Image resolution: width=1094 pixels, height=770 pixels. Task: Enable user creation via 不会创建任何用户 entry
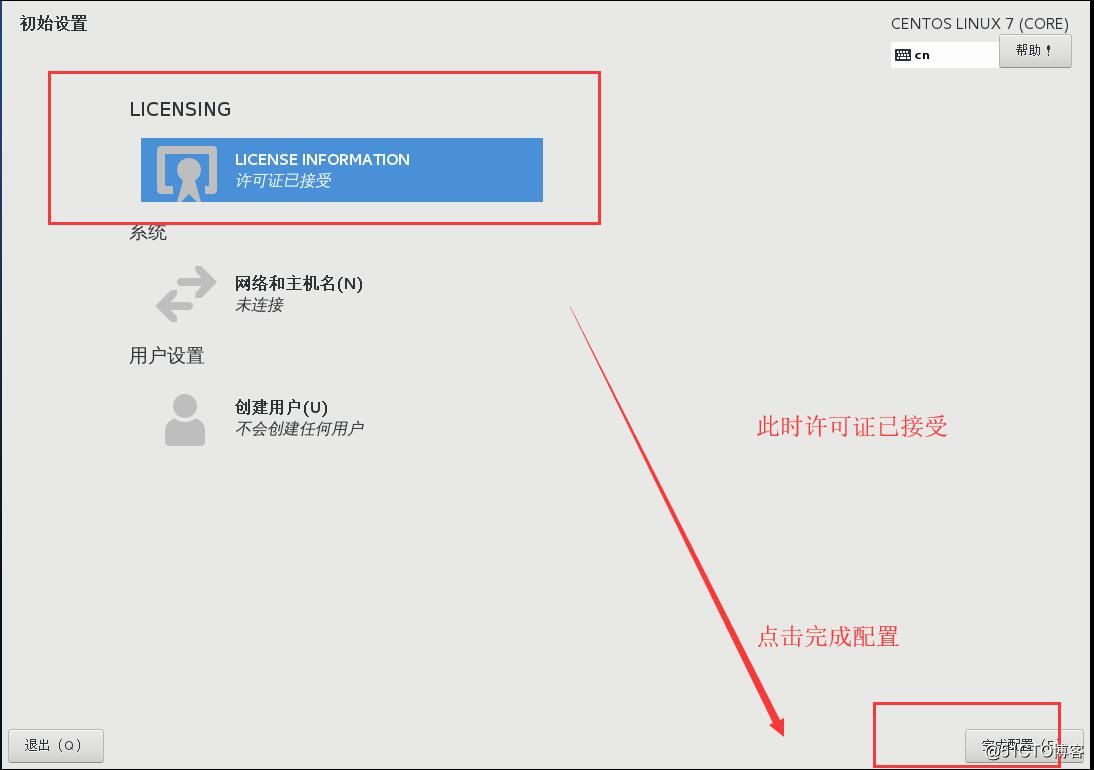click(300, 429)
